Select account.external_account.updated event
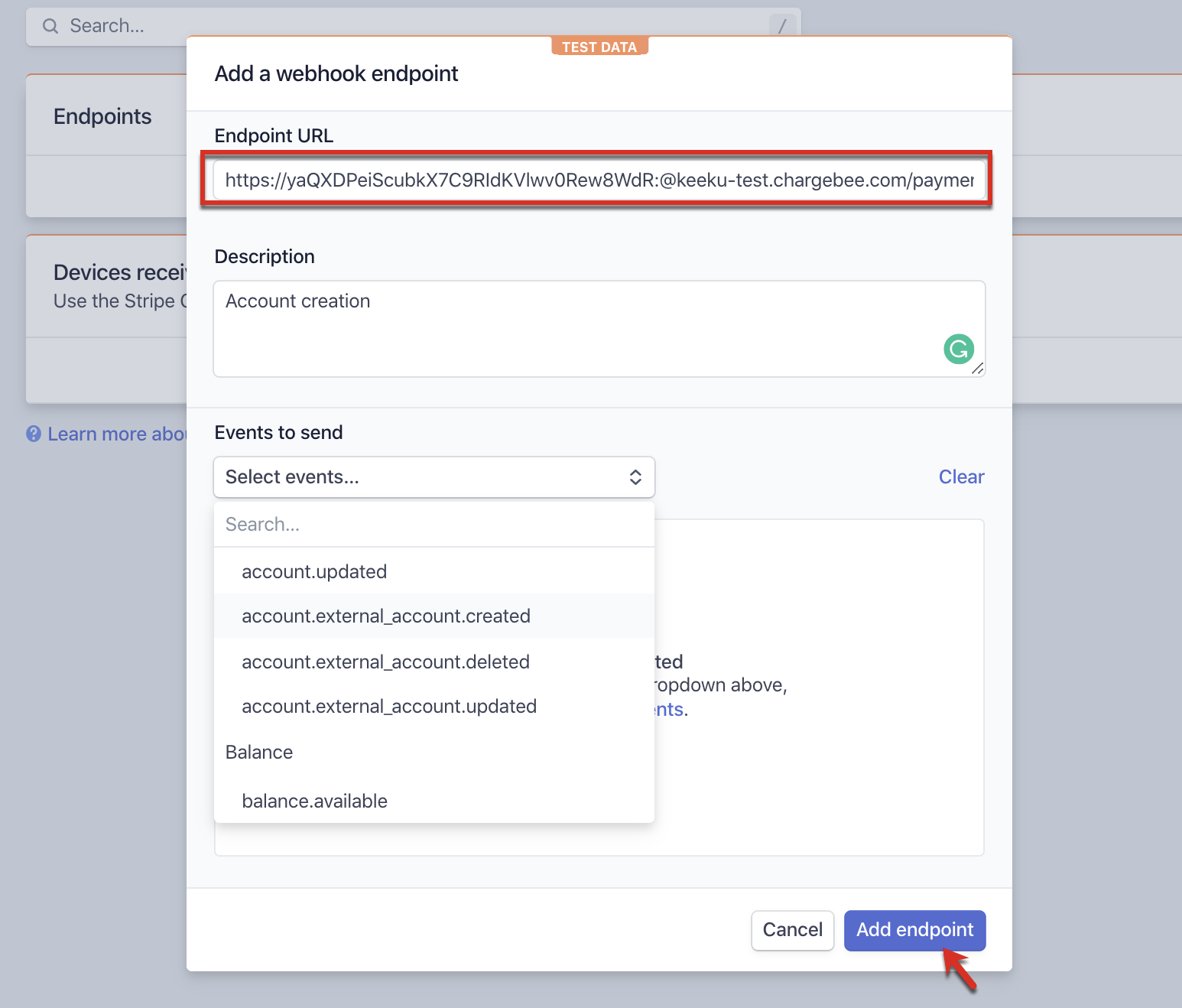The height and width of the screenshot is (1008, 1182). pyautogui.click(x=388, y=706)
